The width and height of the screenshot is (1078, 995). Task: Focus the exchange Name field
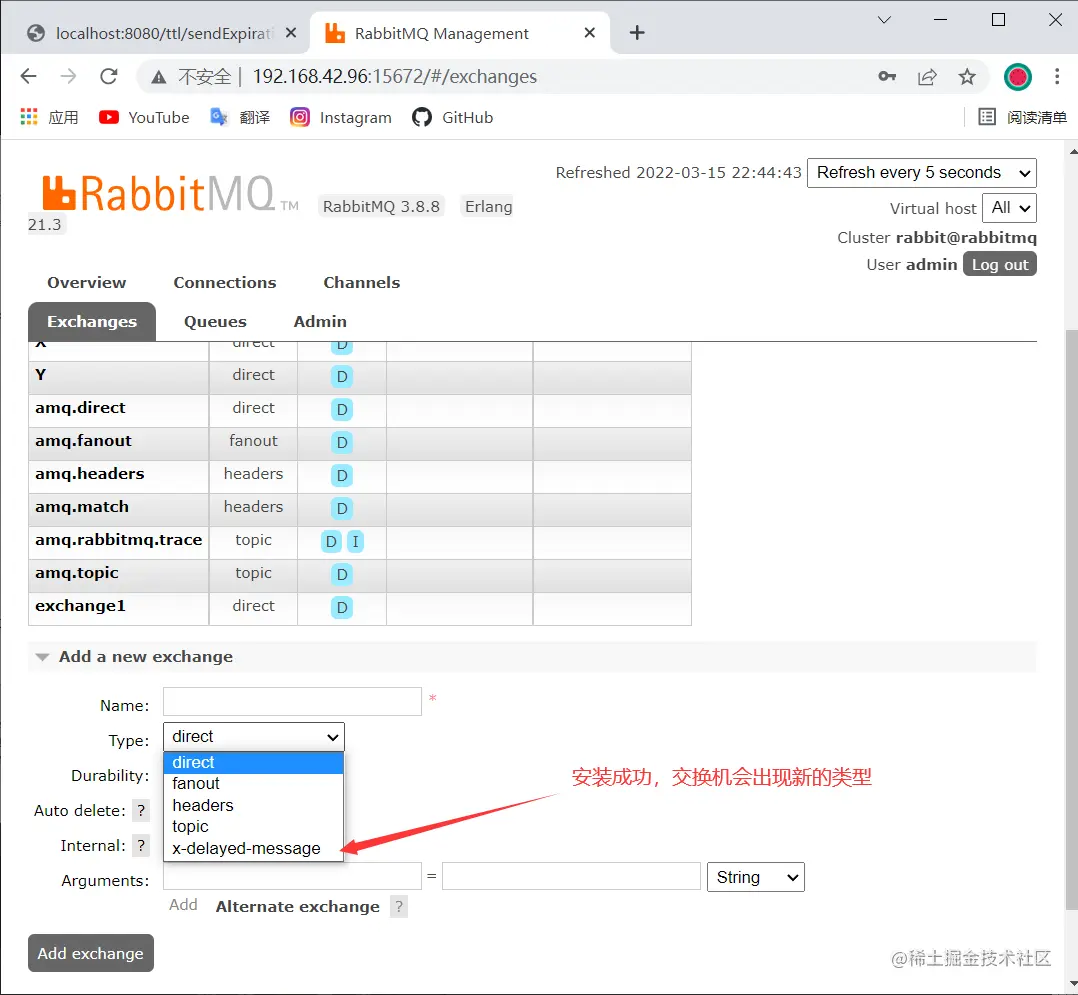click(292, 701)
